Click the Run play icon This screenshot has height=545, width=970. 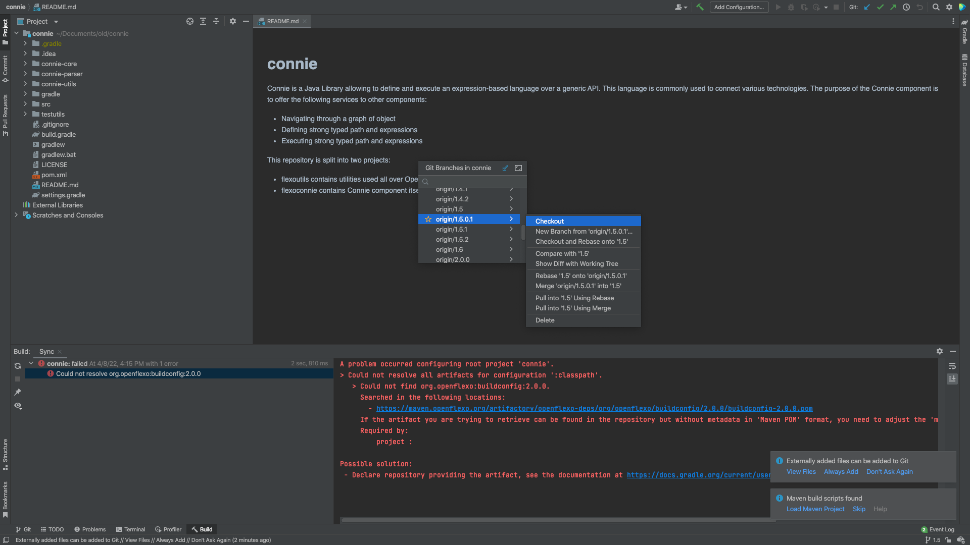pyautogui.click(x=778, y=7)
